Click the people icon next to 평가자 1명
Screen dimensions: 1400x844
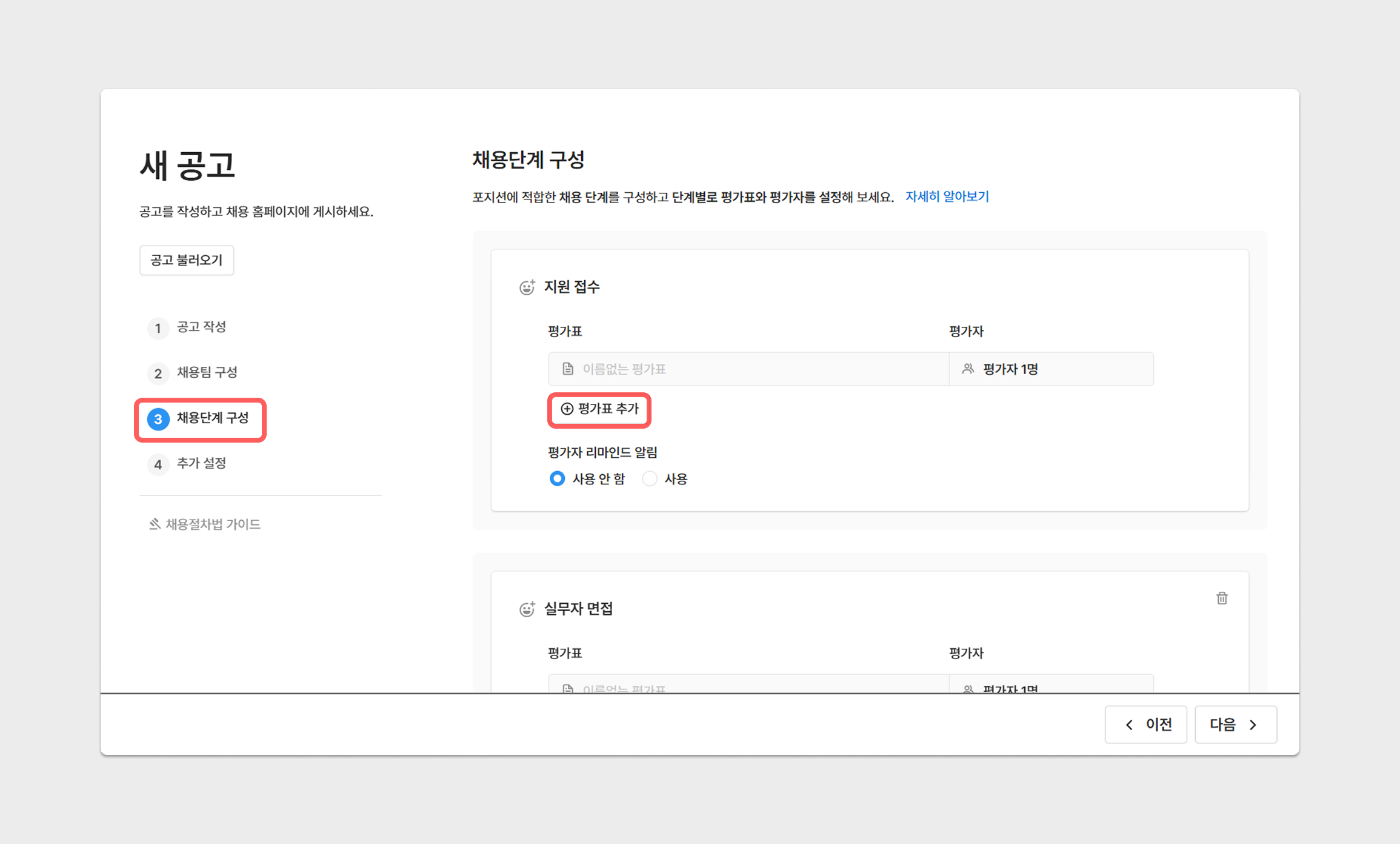[x=968, y=369]
